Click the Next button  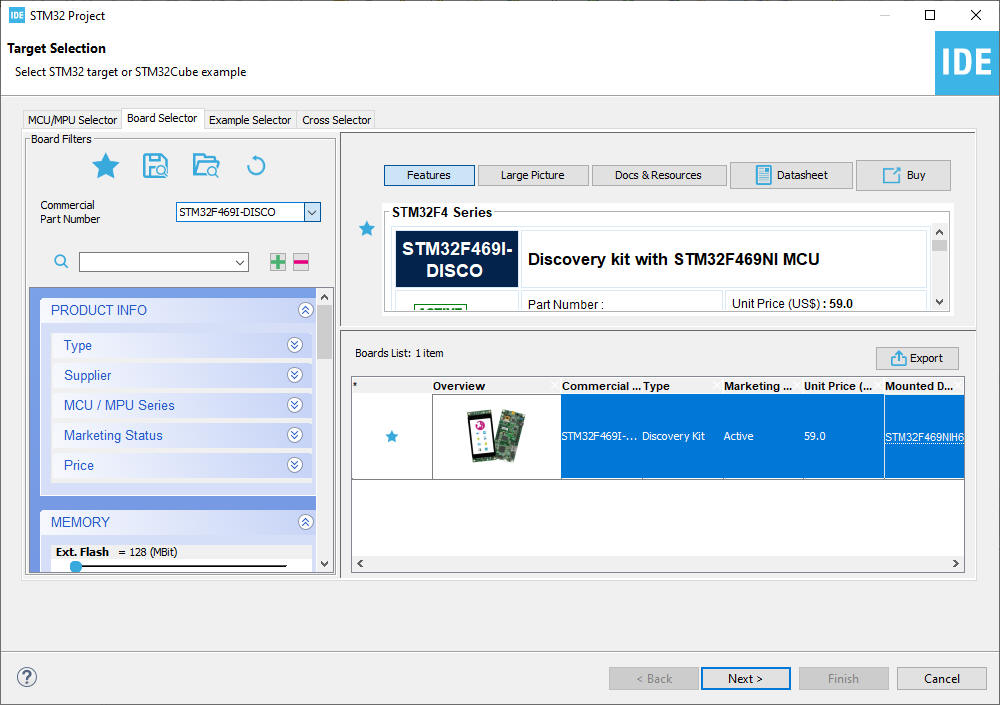coord(745,678)
